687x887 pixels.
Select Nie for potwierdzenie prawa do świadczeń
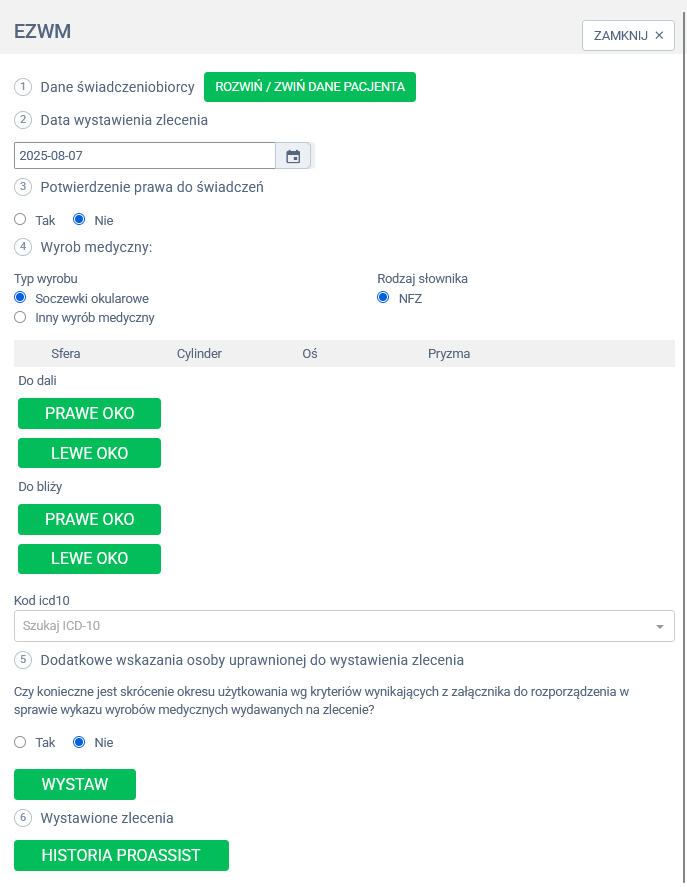click(80, 219)
